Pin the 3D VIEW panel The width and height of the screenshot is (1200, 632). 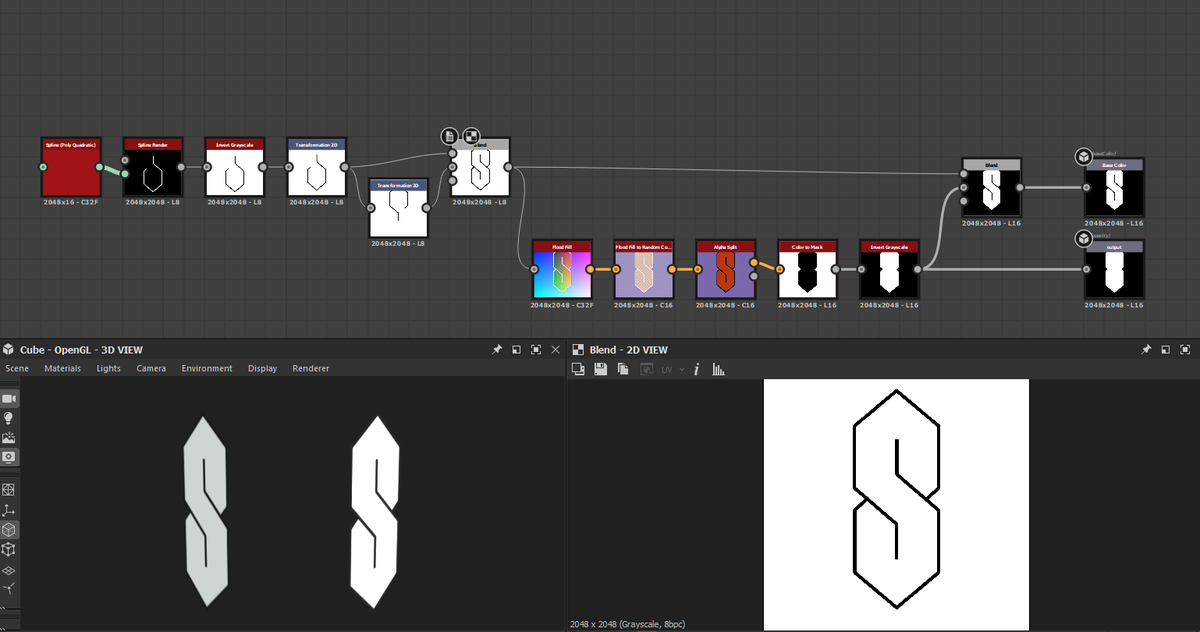[497, 350]
